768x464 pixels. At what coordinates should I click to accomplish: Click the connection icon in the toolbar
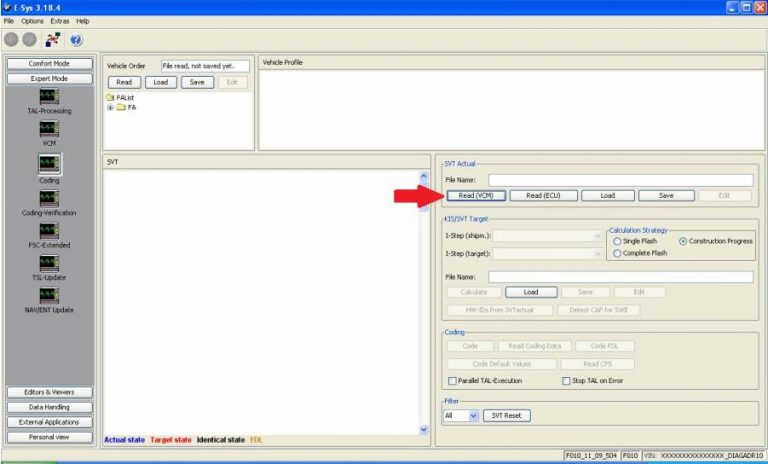pyautogui.click(x=53, y=40)
